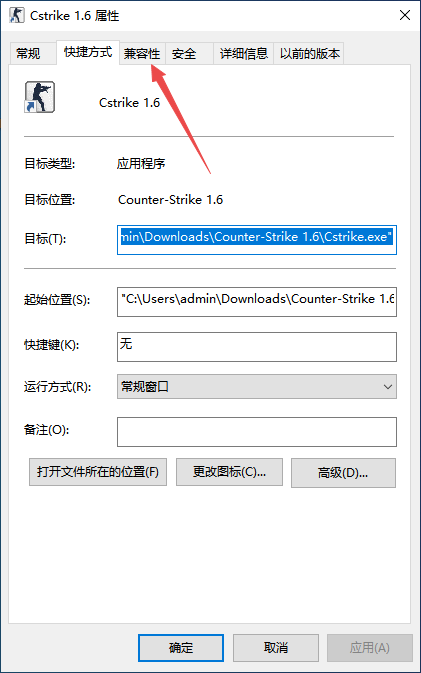The width and height of the screenshot is (421, 673).
Task: Click the Cstrike title bar icon
Action: (x=16, y=15)
